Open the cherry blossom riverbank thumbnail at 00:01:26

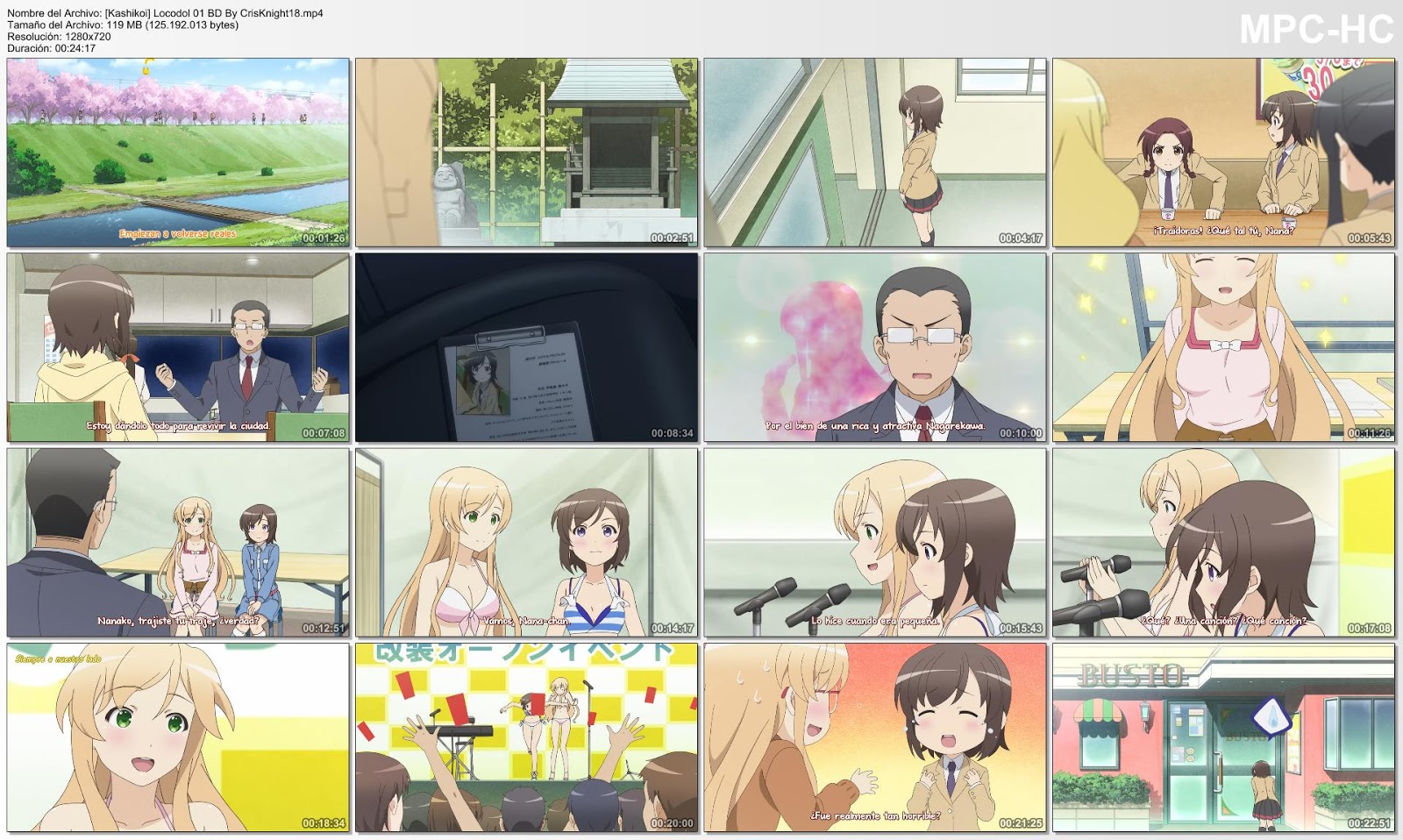click(178, 153)
